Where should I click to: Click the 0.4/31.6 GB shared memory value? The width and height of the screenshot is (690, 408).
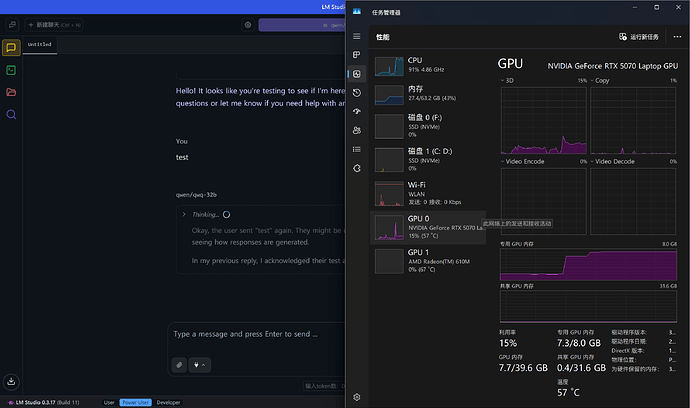pyautogui.click(x=581, y=368)
